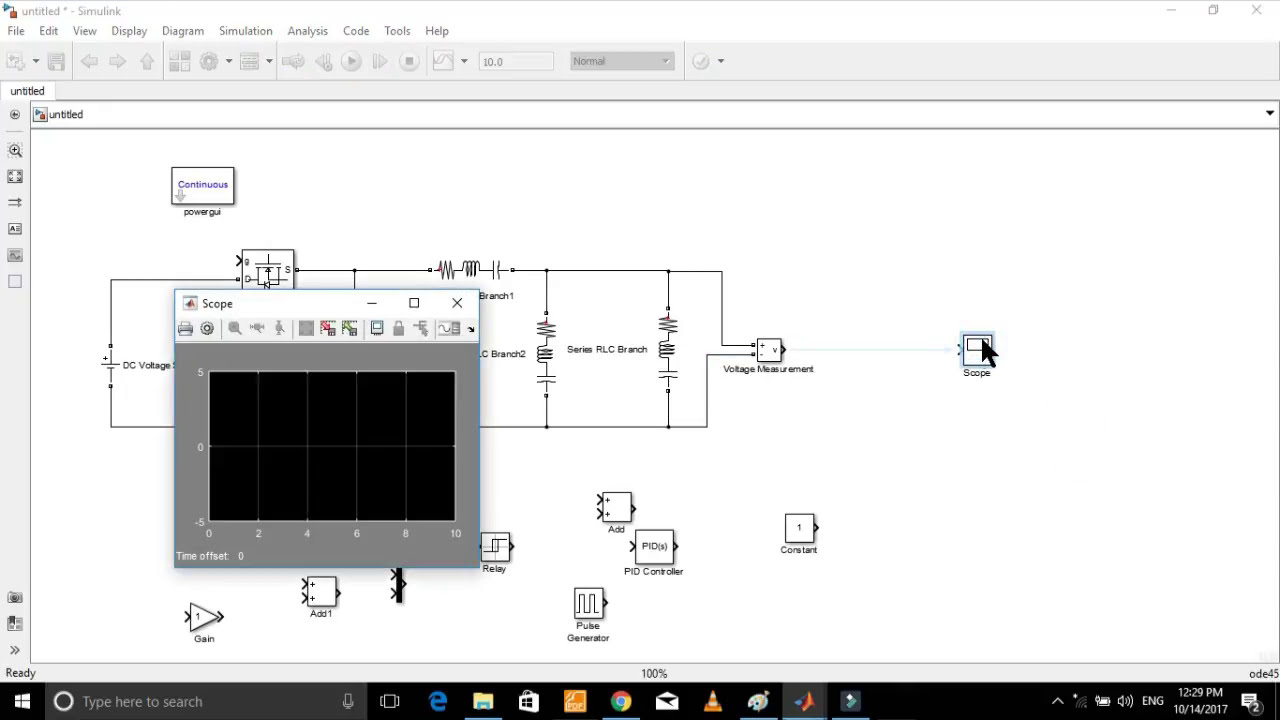Open the Simulation menu
1280x720 pixels.
tap(245, 31)
